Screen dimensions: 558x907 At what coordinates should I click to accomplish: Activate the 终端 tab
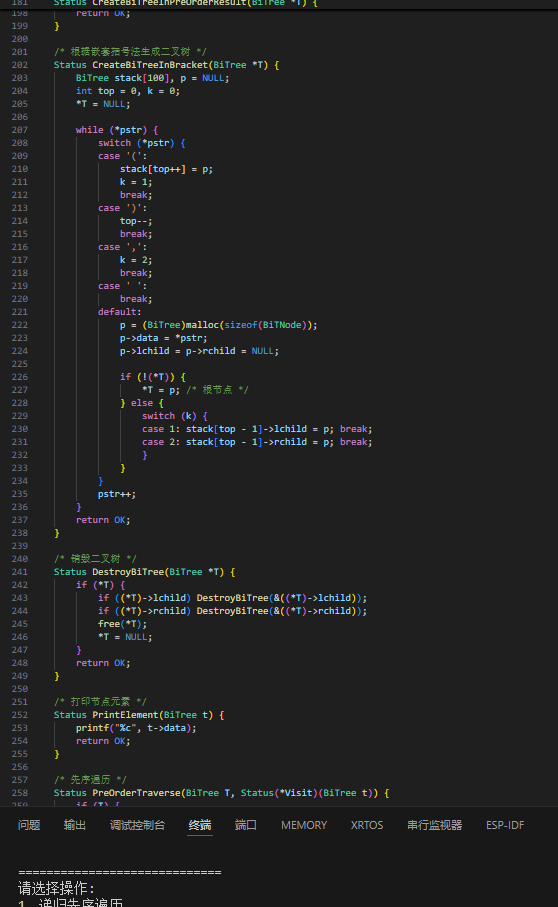click(200, 825)
